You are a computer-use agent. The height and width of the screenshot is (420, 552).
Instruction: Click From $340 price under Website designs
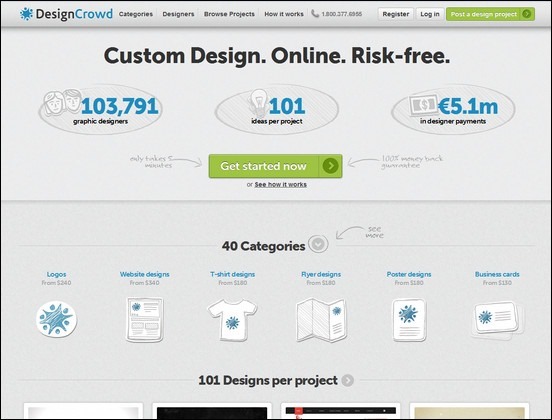tap(144, 283)
